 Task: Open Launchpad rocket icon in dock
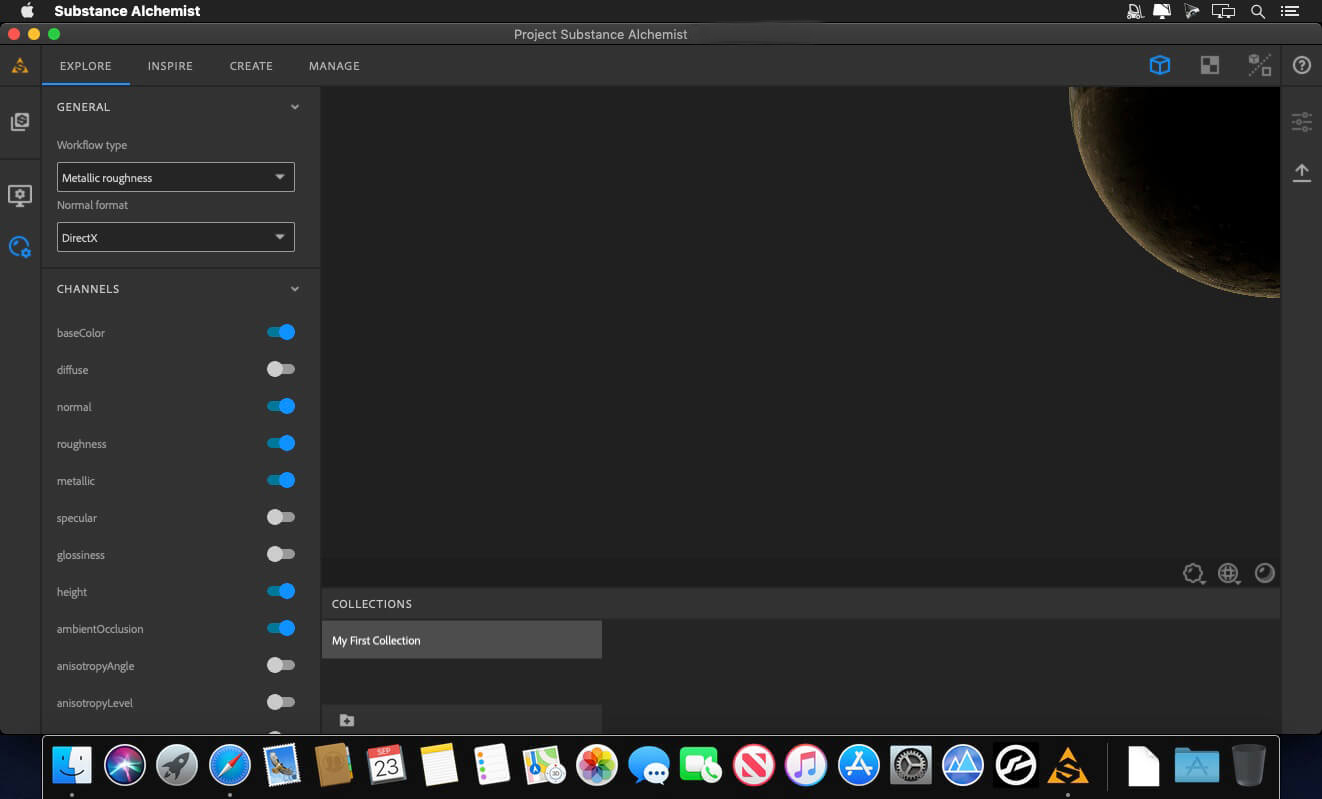coord(177,766)
